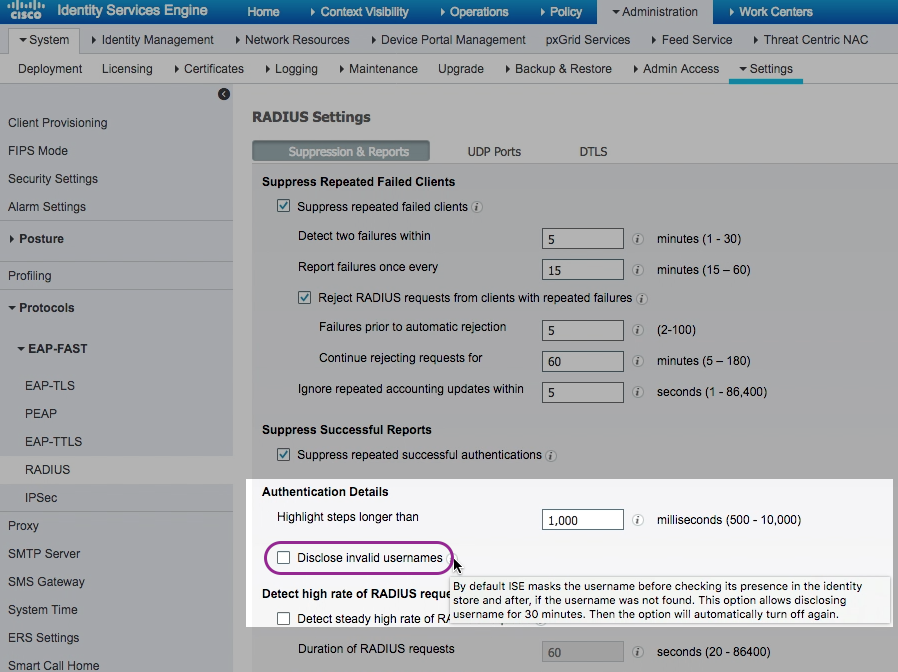Open Profiling settings
Image resolution: width=898 pixels, height=672 pixels.
pos(30,276)
